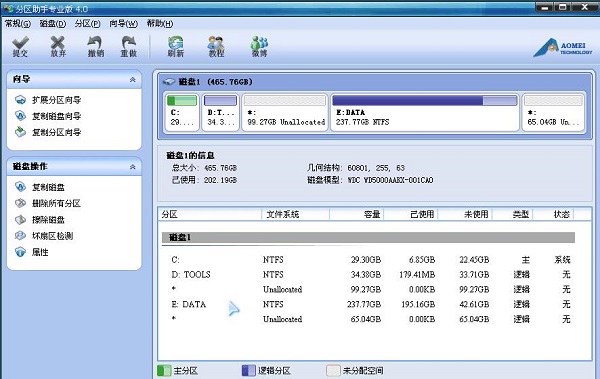The height and width of the screenshot is (379, 600).
Task: Open the 磁盘(D) menu
Action: pyautogui.click(x=52, y=24)
